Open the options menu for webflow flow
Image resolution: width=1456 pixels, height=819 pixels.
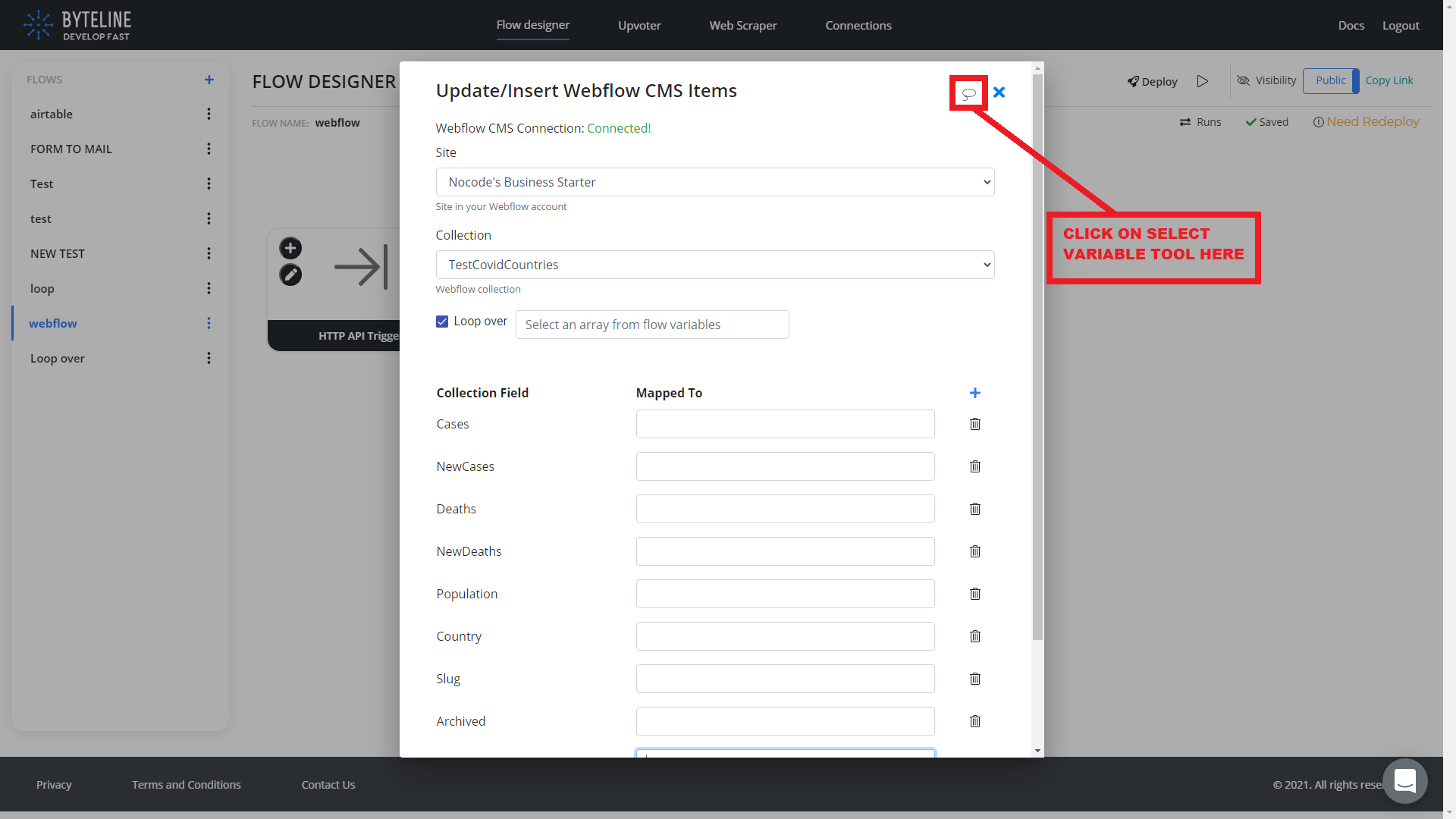pos(209,323)
